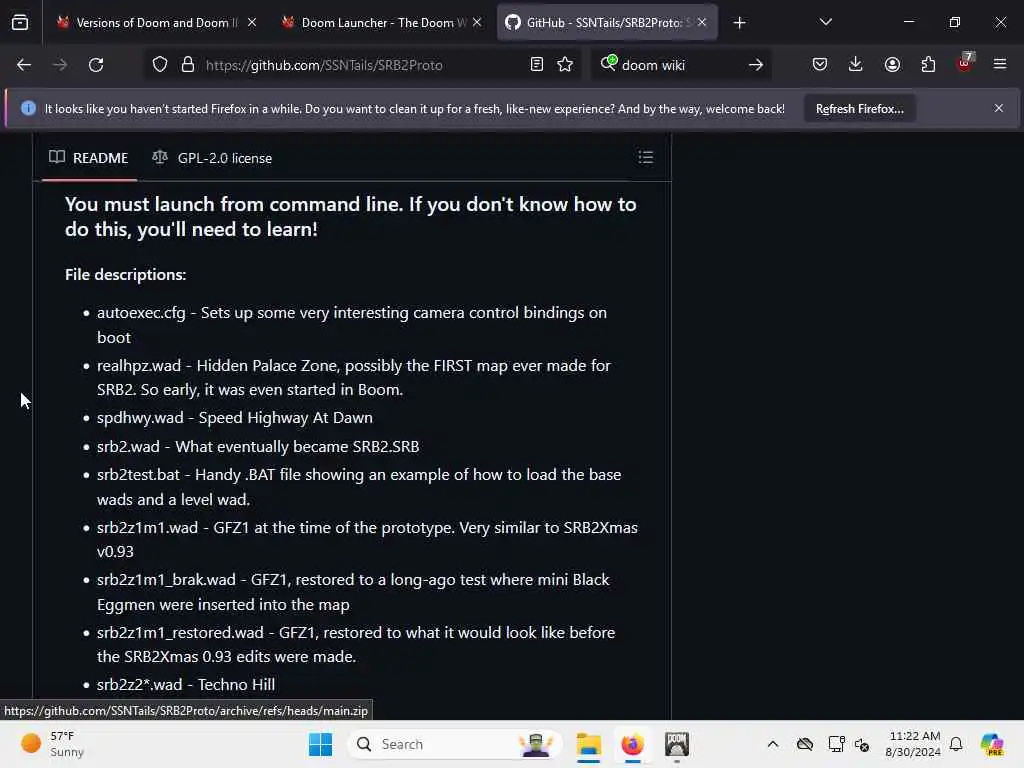Click OneDrive cloud tray icon
Image resolution: width=1024 pixels, height=768 pixels.
point(805,744)
